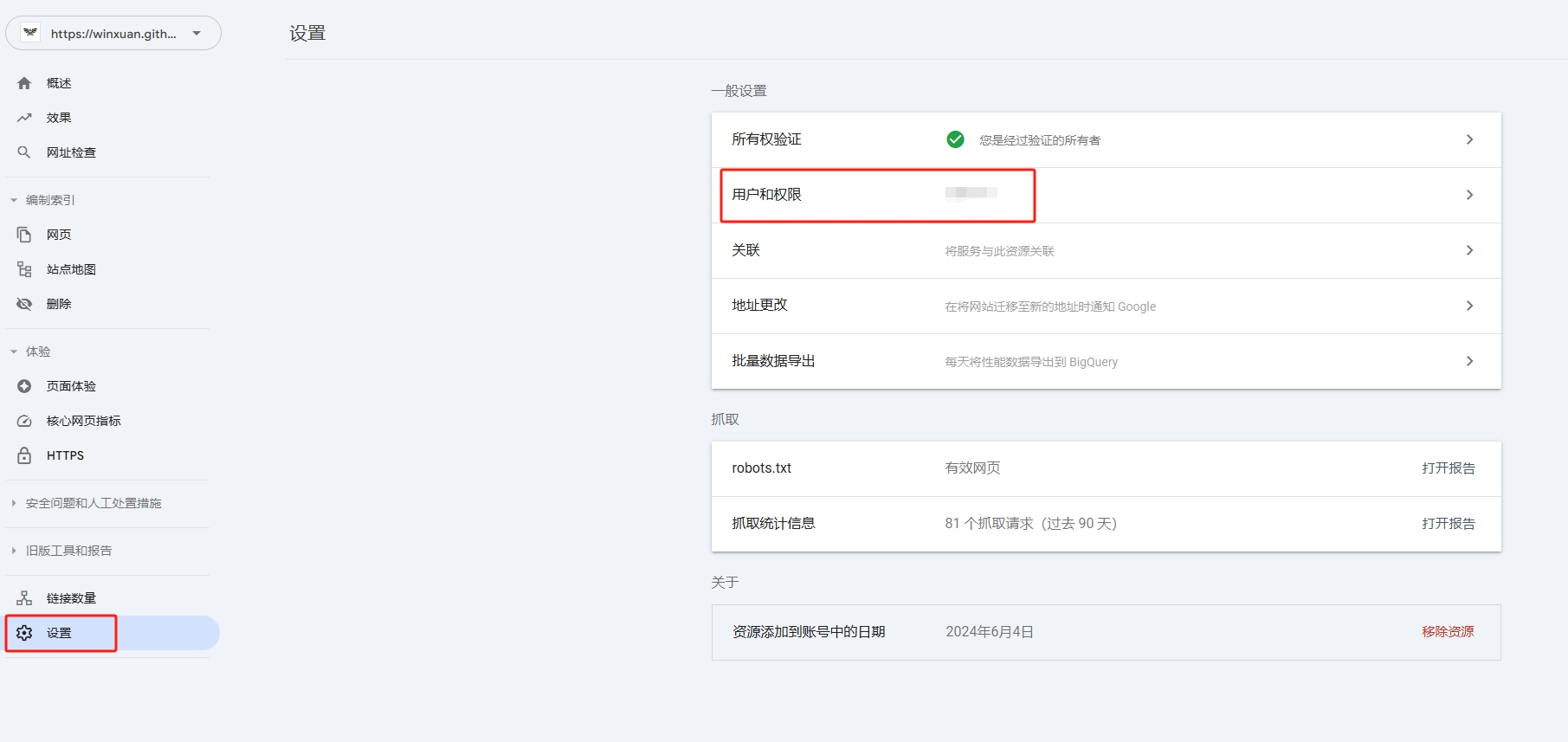Click the text 将服务与此资源关联
The height and width of the screenshot is (742, 1568).
999,251
